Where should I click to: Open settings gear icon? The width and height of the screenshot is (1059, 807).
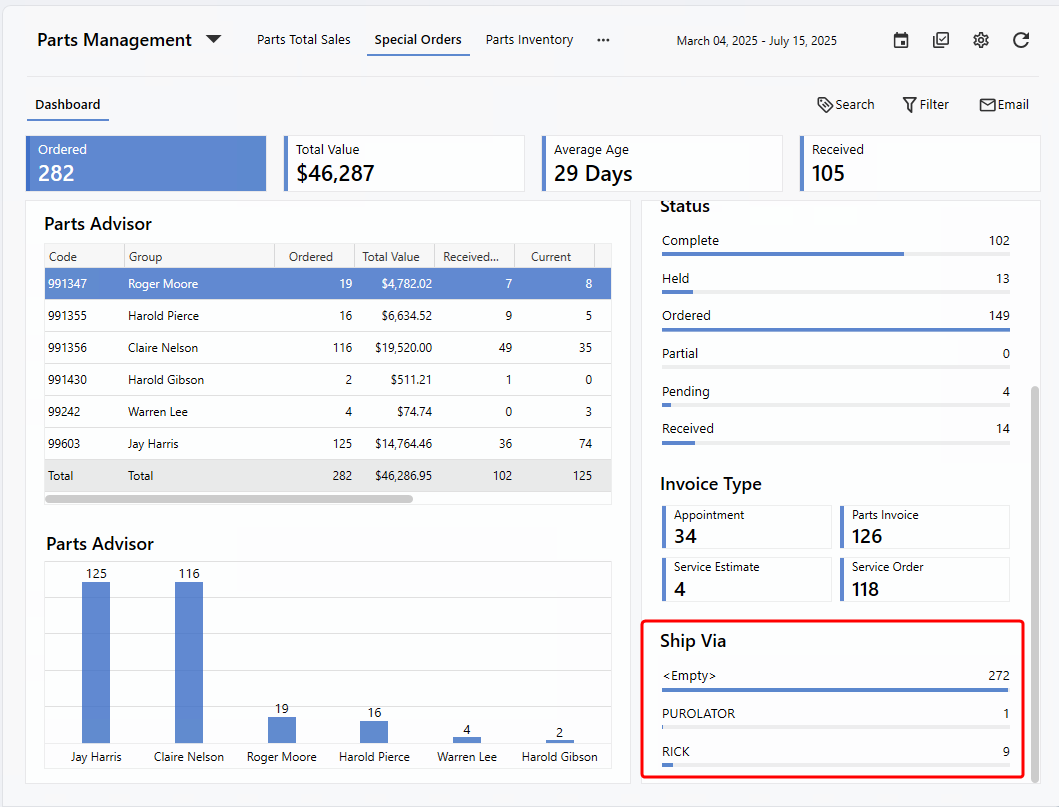[981, 40]
